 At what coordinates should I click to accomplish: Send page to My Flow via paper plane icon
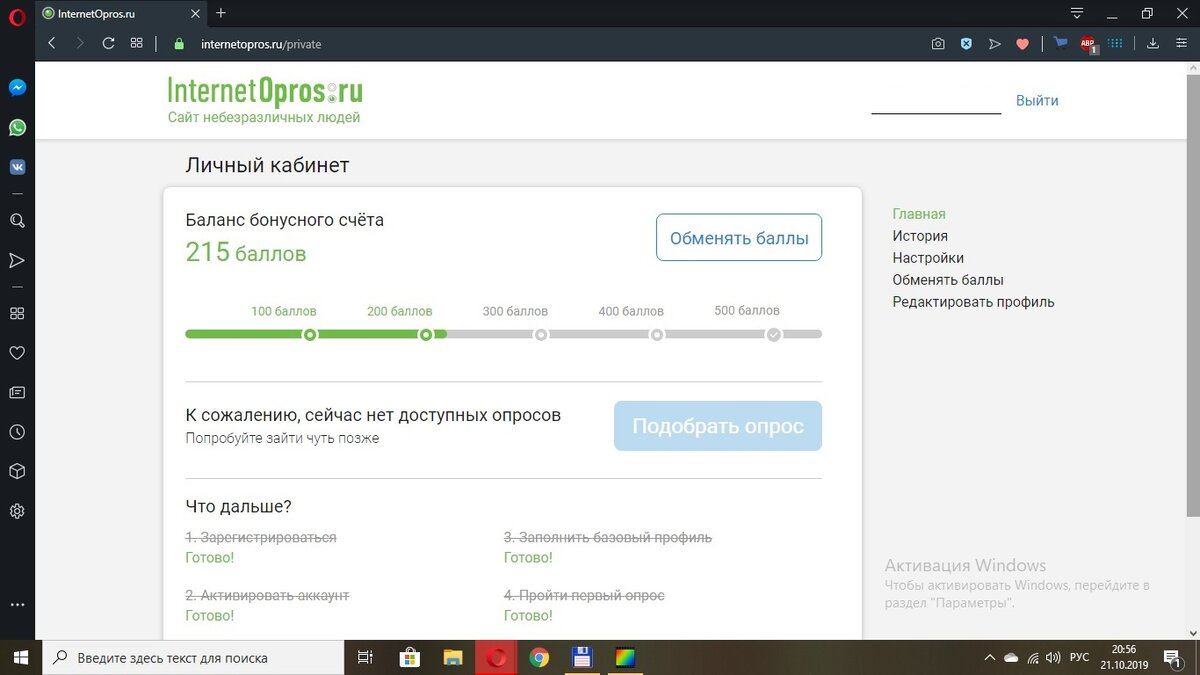pos(995,43)
